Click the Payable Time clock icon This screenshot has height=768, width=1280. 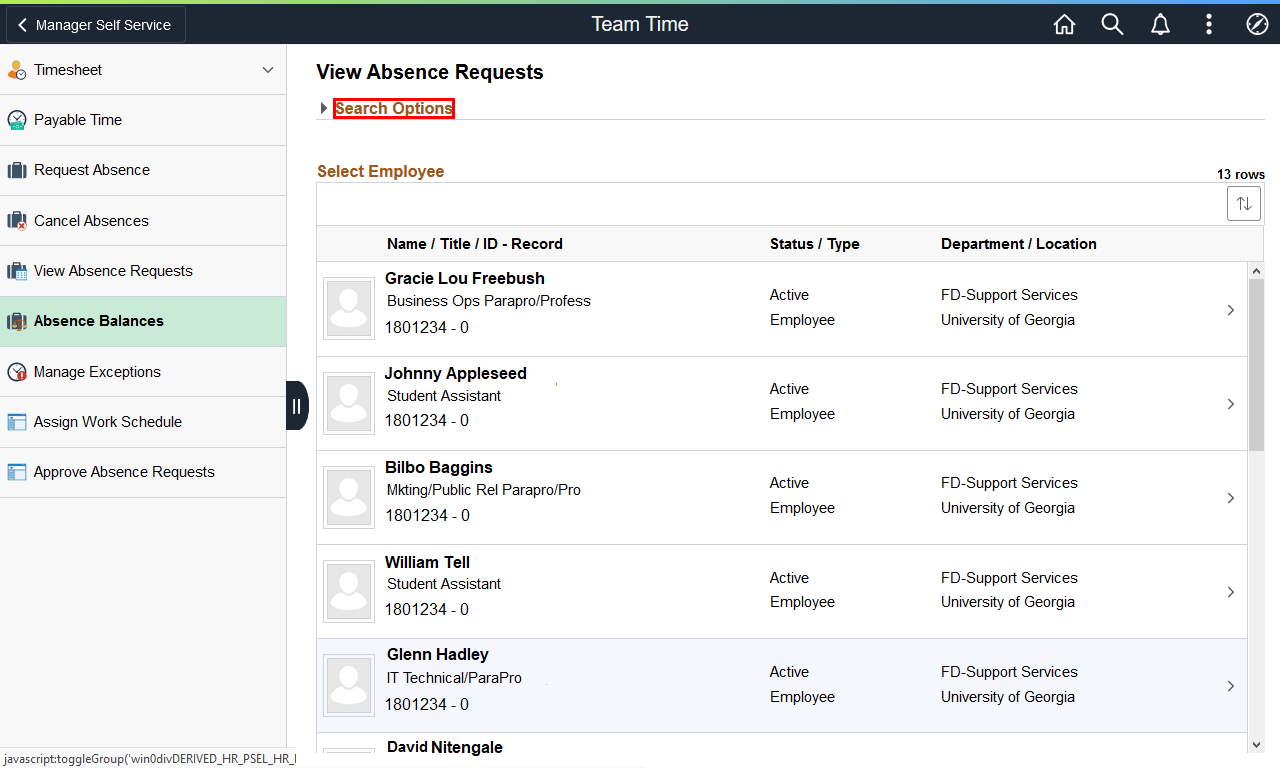point(16,120)
